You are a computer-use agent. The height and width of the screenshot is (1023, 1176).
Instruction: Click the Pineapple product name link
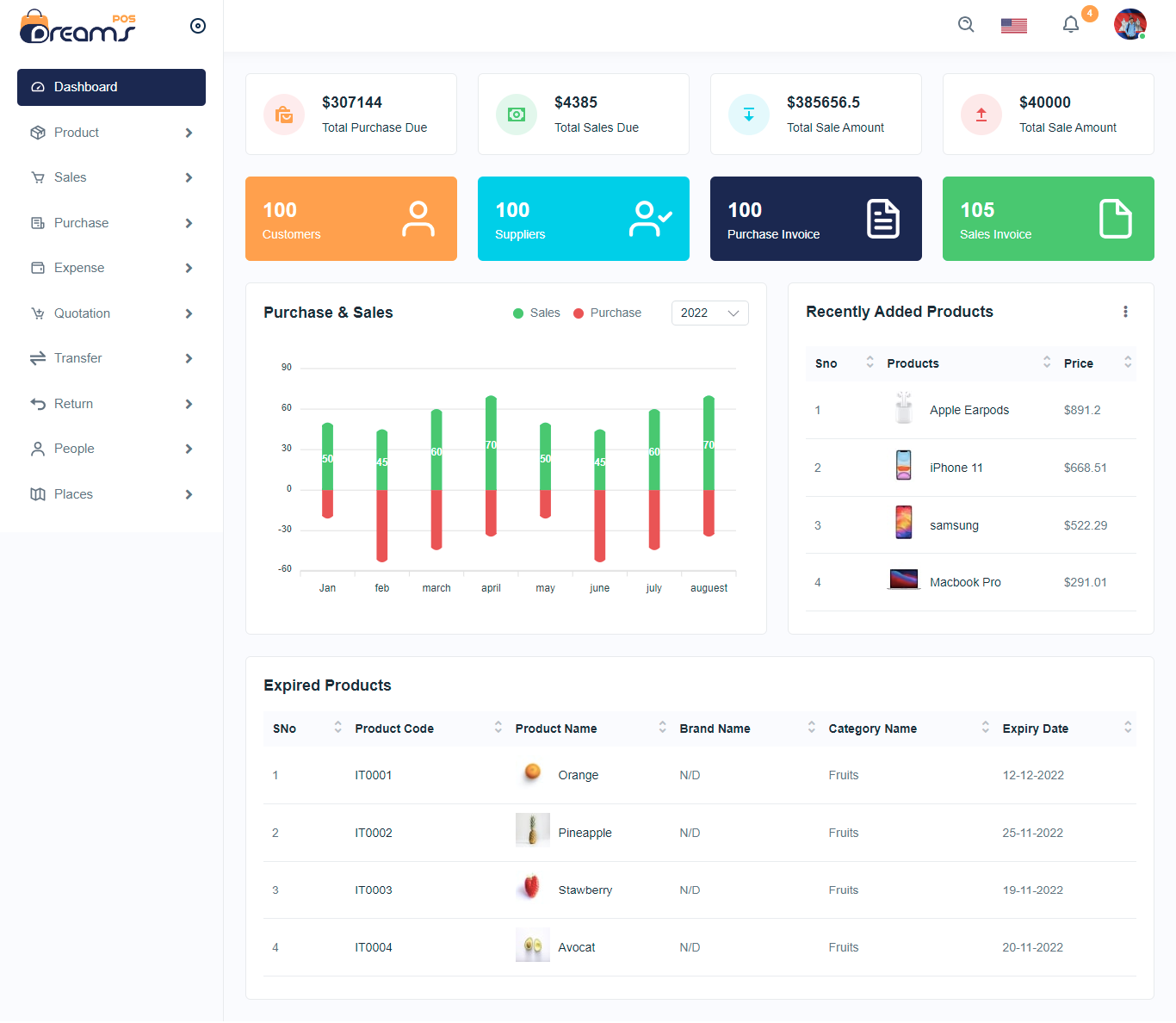click(x=585, y=833)
